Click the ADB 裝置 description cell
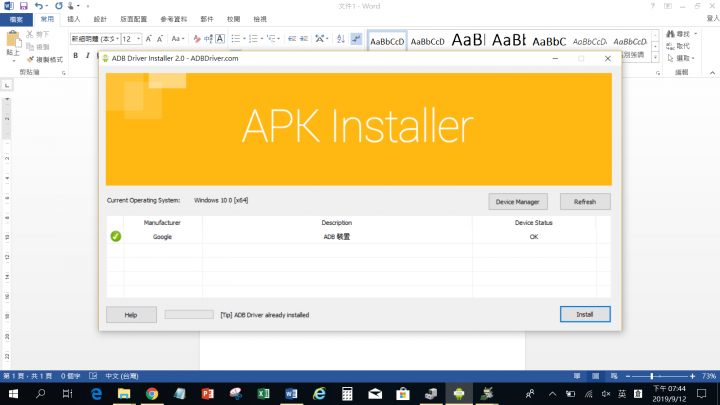The width and height of the screenshot is (720, 405). click(x=337, y=237)
